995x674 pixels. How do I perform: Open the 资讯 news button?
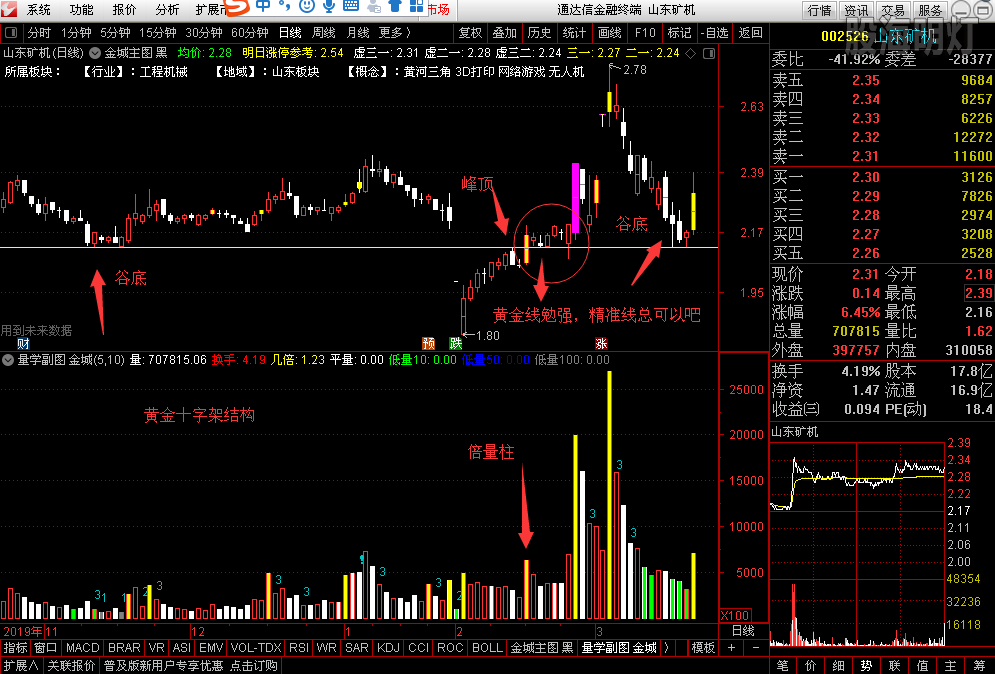tap(856, 11)
